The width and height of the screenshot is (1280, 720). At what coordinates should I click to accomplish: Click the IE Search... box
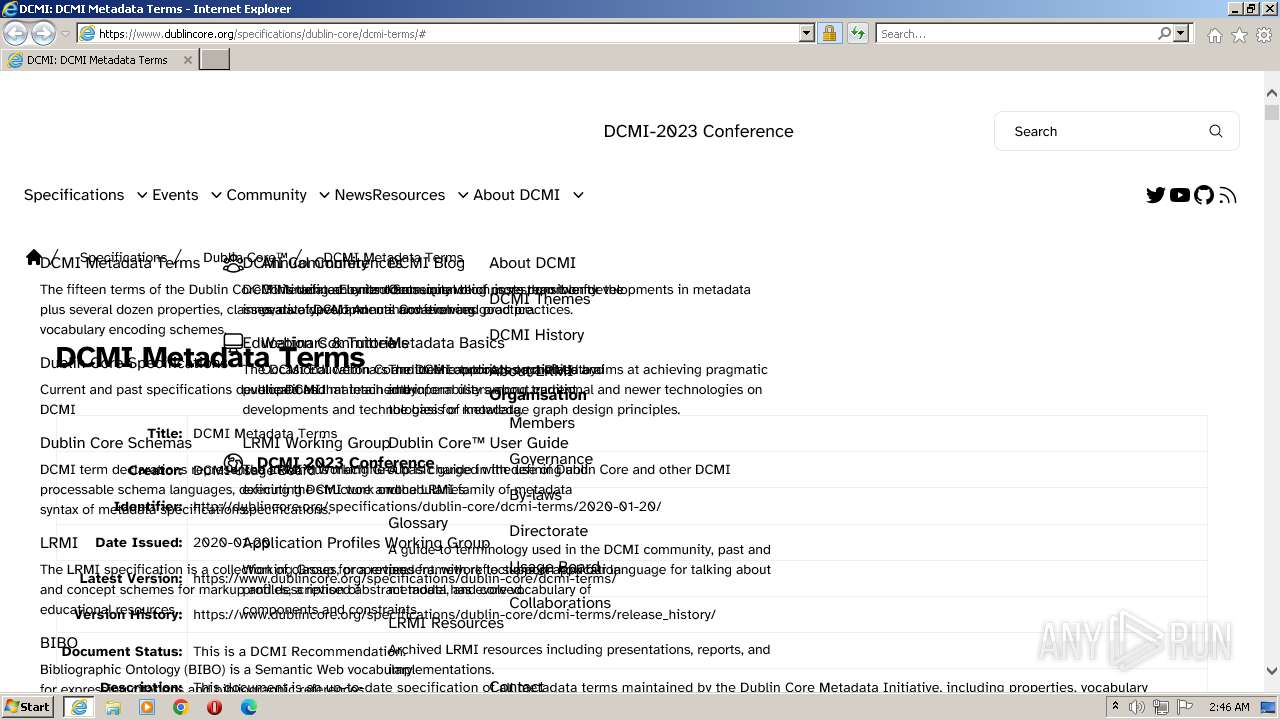(1015, 33)
